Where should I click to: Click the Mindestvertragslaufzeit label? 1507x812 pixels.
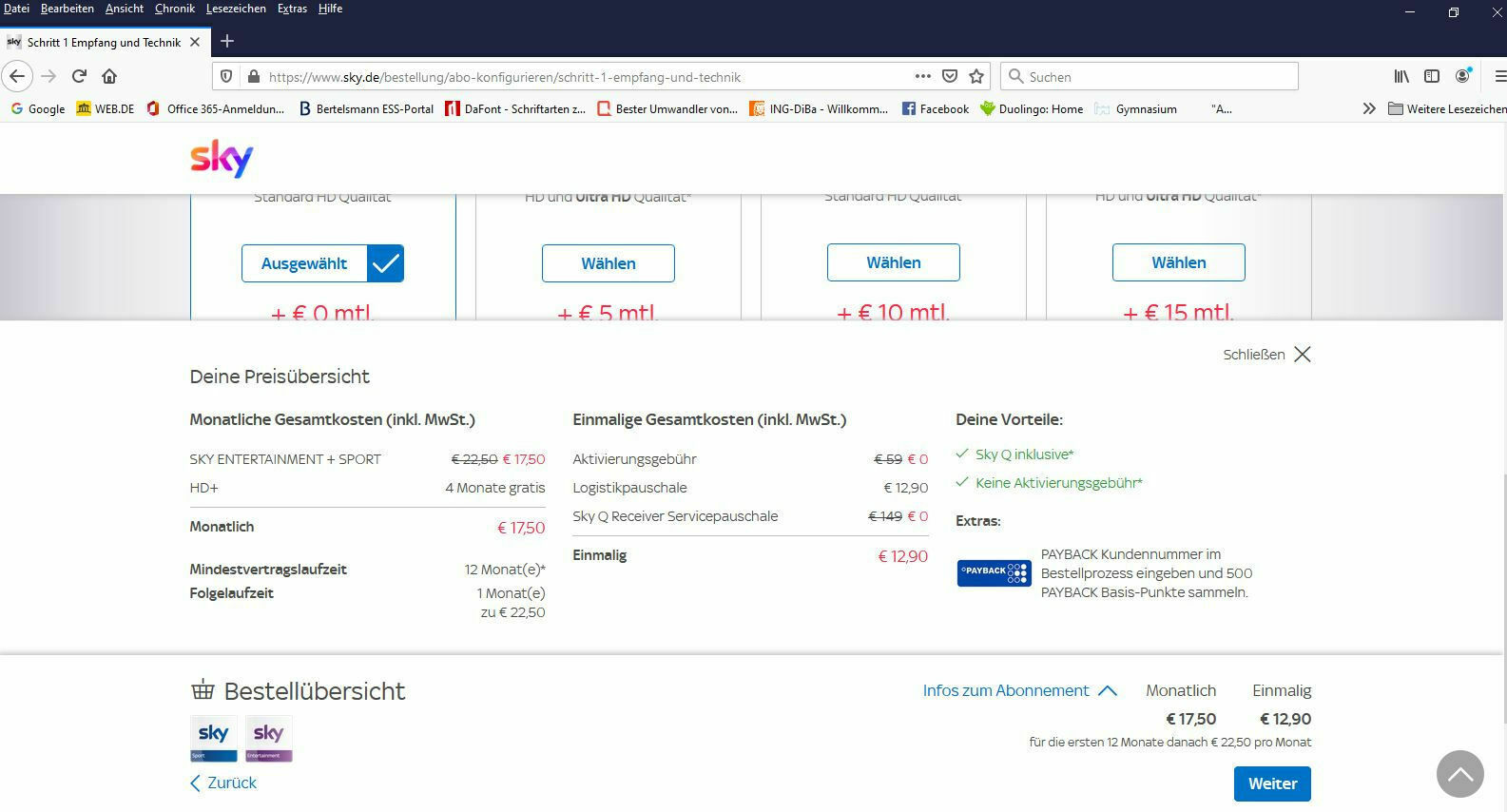pos(268,570)
